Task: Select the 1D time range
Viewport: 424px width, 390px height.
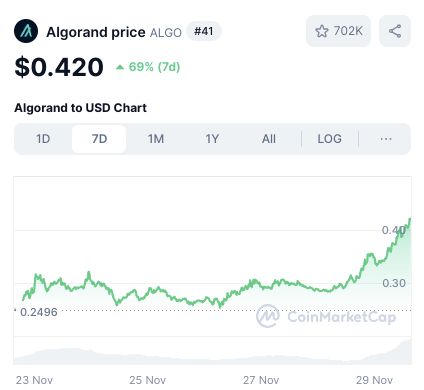Action: pyautogui.click(x=43, y=139)
